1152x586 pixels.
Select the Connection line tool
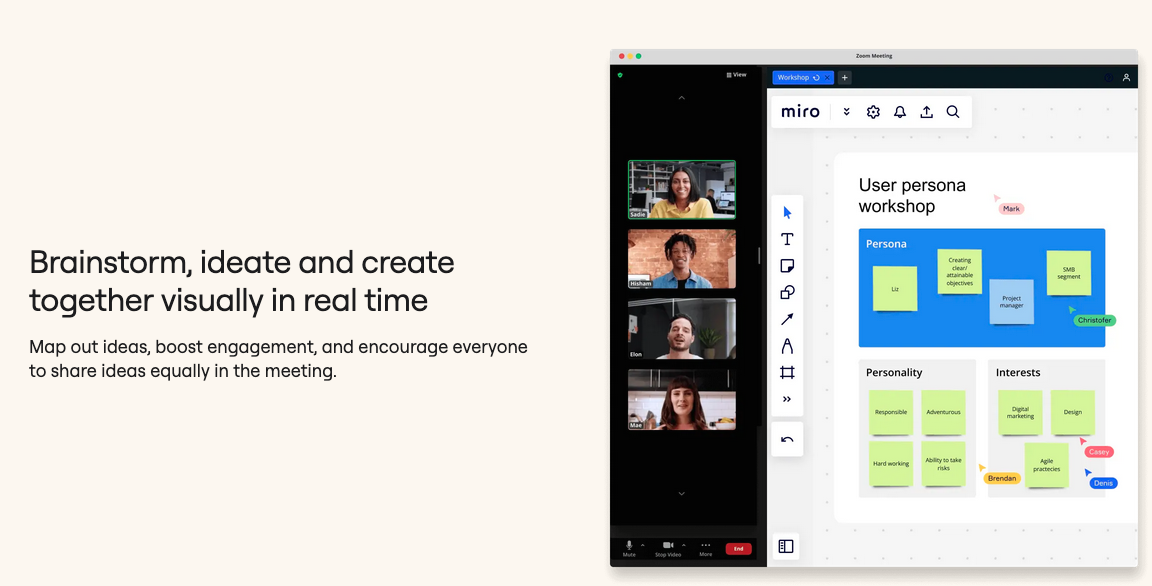[x=787, y=319]
